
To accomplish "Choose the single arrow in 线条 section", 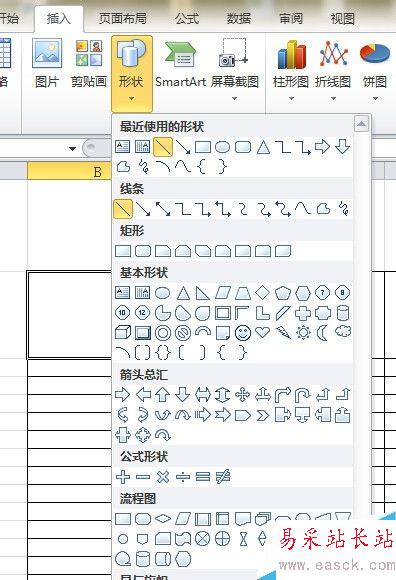I will tap(143, 209).
